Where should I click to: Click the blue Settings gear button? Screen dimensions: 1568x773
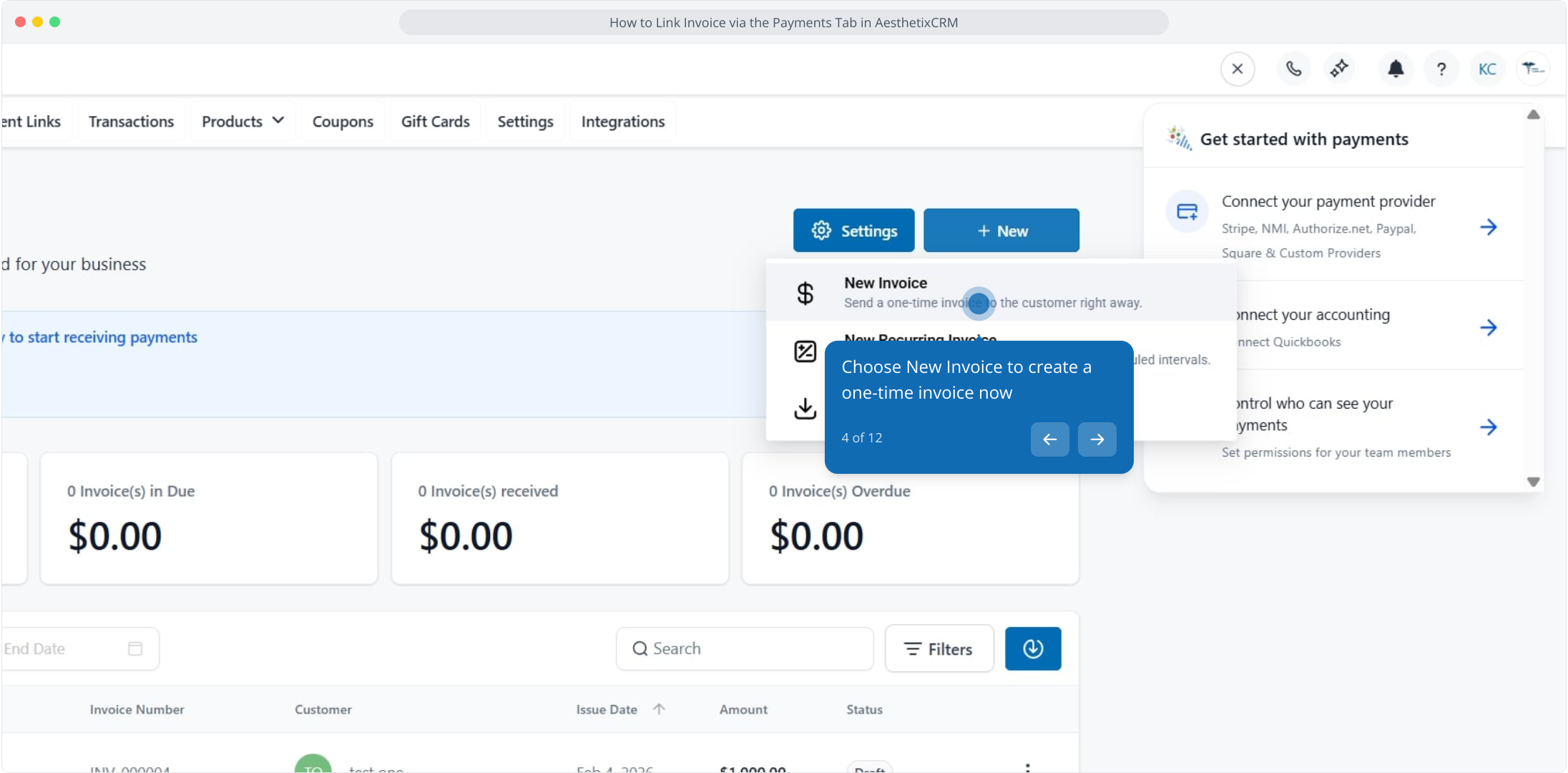click(853, 230)
